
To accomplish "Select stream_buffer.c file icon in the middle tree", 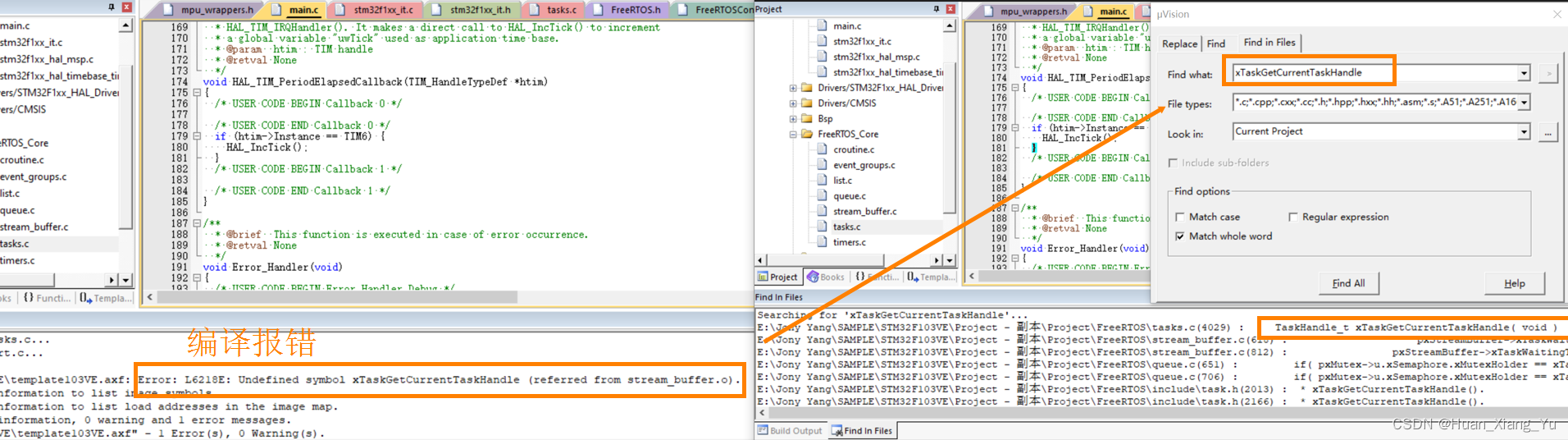I will click(823, 211).
